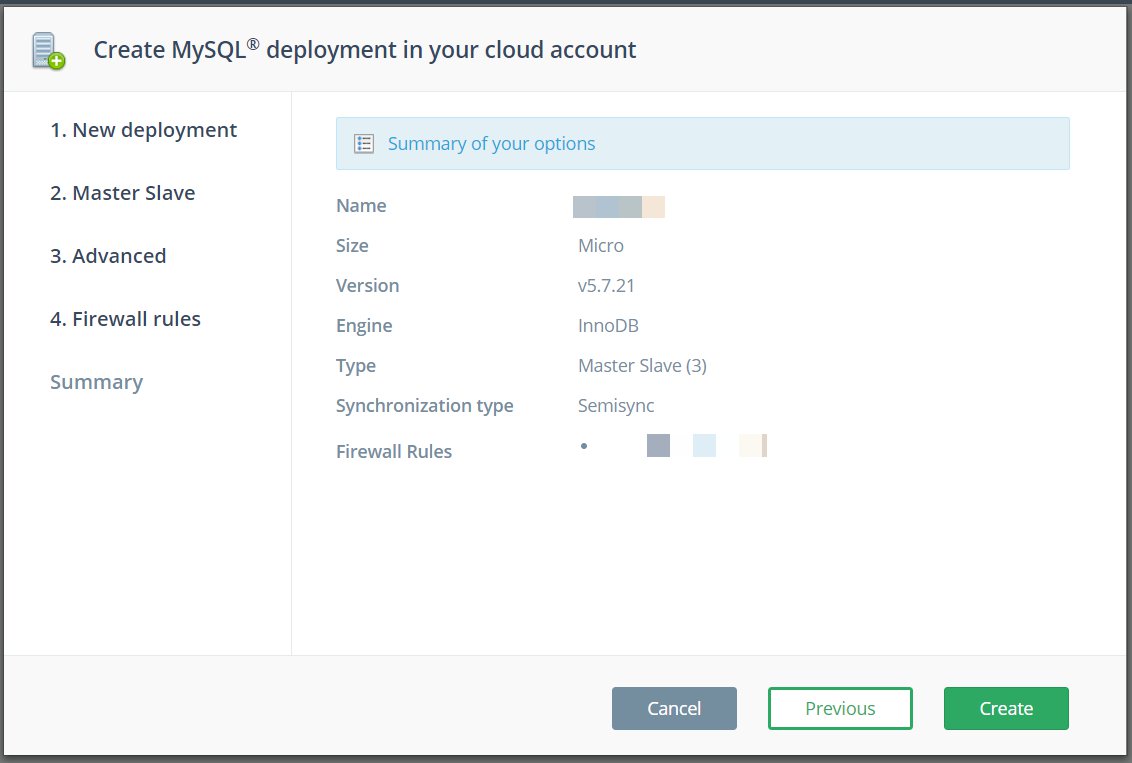Click the v5.7.21 version value

606,286
